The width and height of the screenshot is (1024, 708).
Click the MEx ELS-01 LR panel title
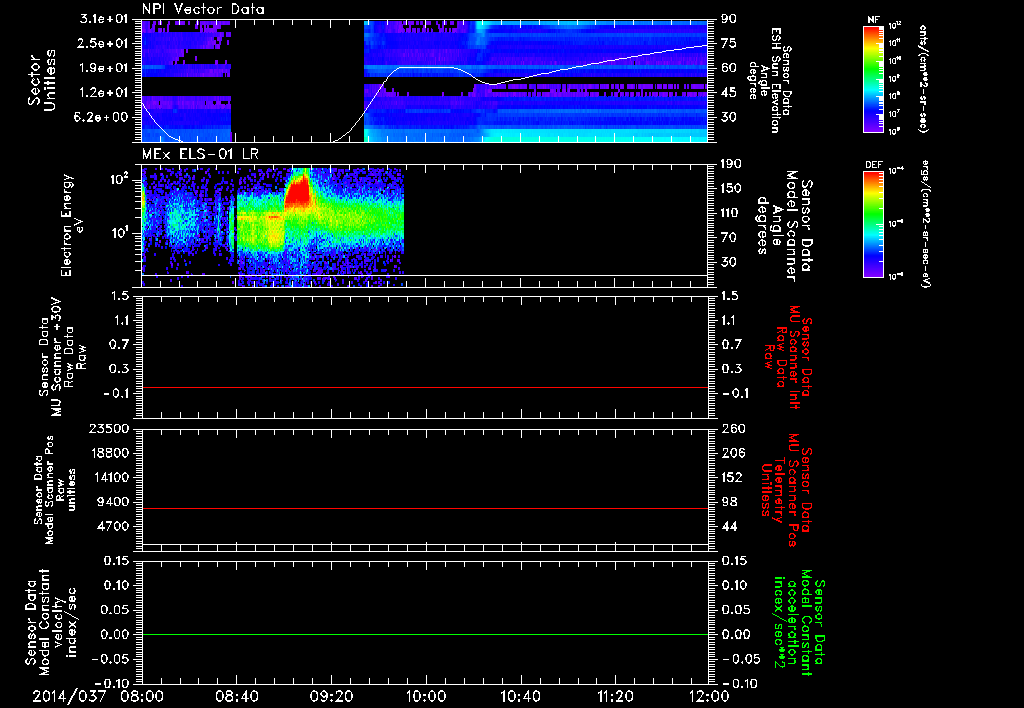[x=200, y=154]
